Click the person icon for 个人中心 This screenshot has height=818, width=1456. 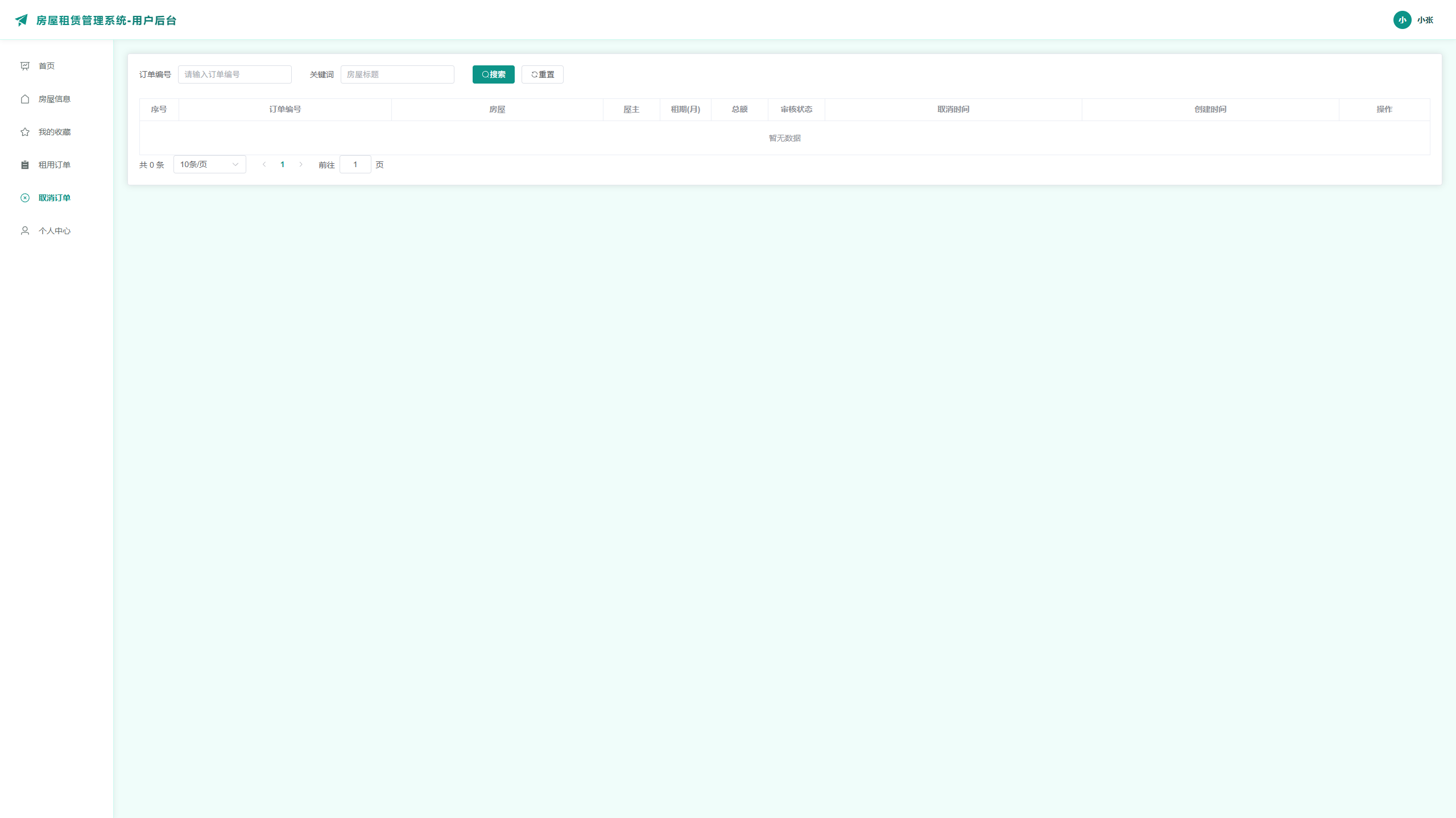25,231
